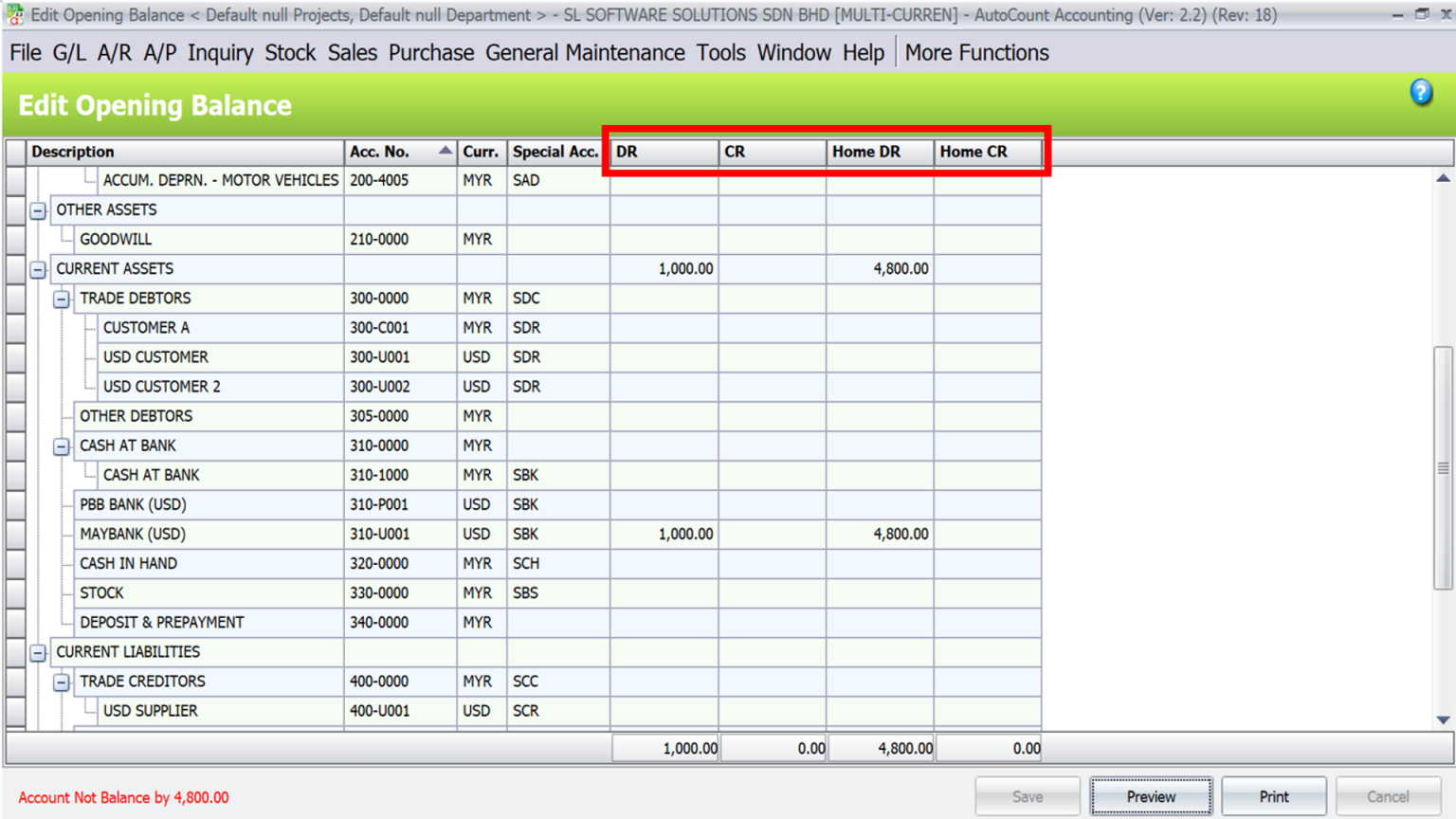Viewport: 1456px width, 819px height.
Task: Click the SCH special account cell
Action: (x=558, y=563)
